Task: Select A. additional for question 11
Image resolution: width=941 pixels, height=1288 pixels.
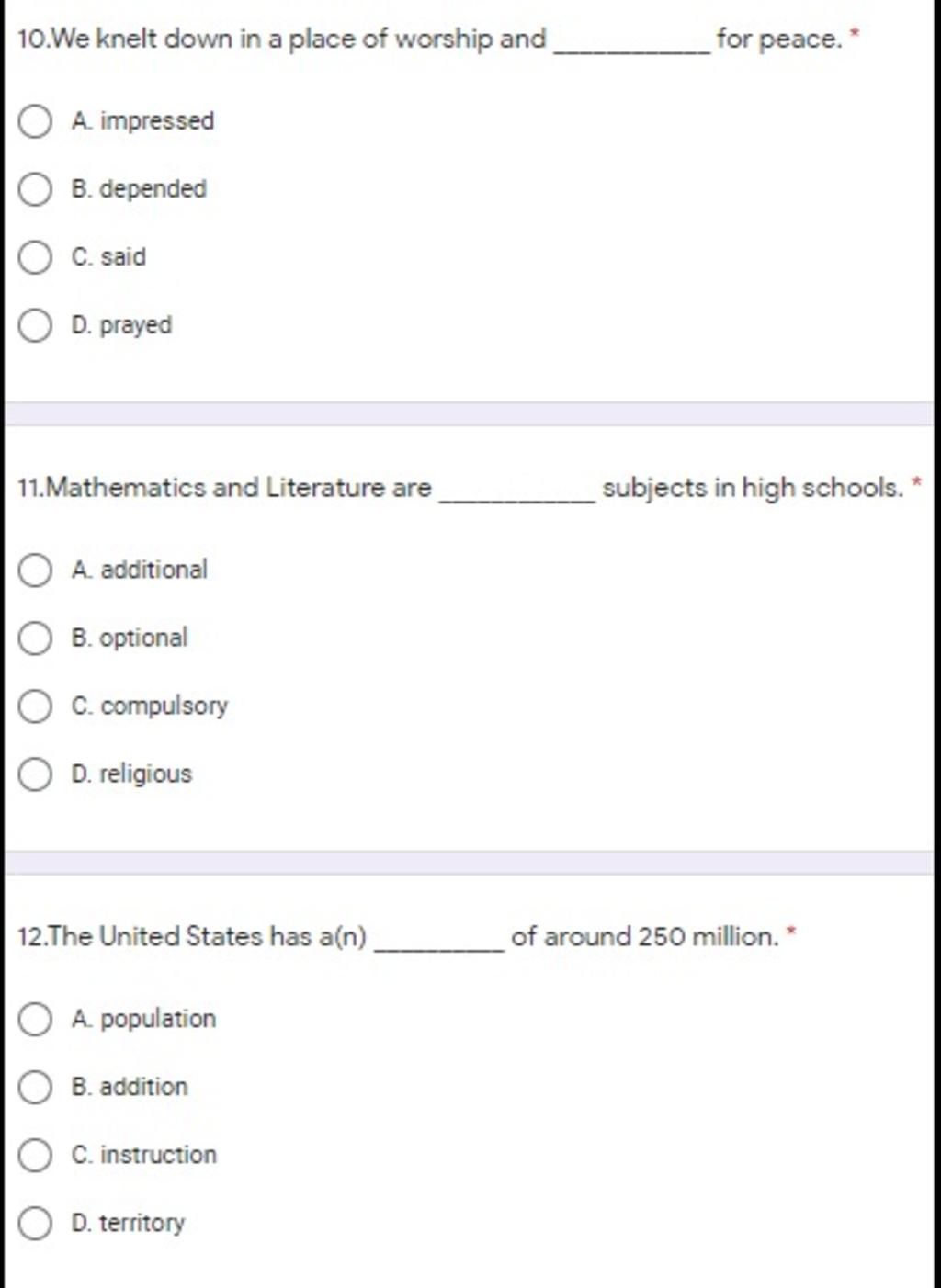Action: tap(35, 571)
